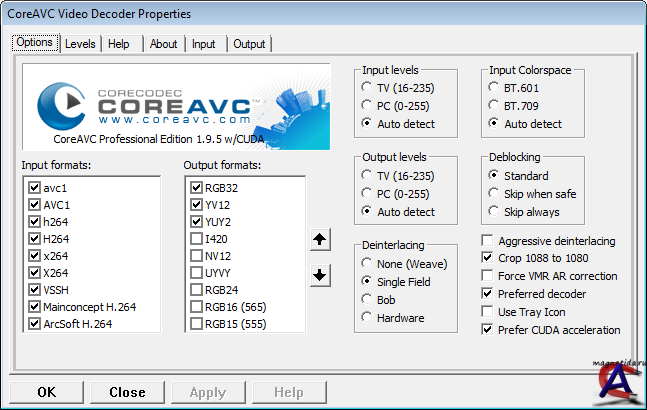Viewport: 647px width, 410px height.
Task: Enable the NV12 output format
Action: 196,255
